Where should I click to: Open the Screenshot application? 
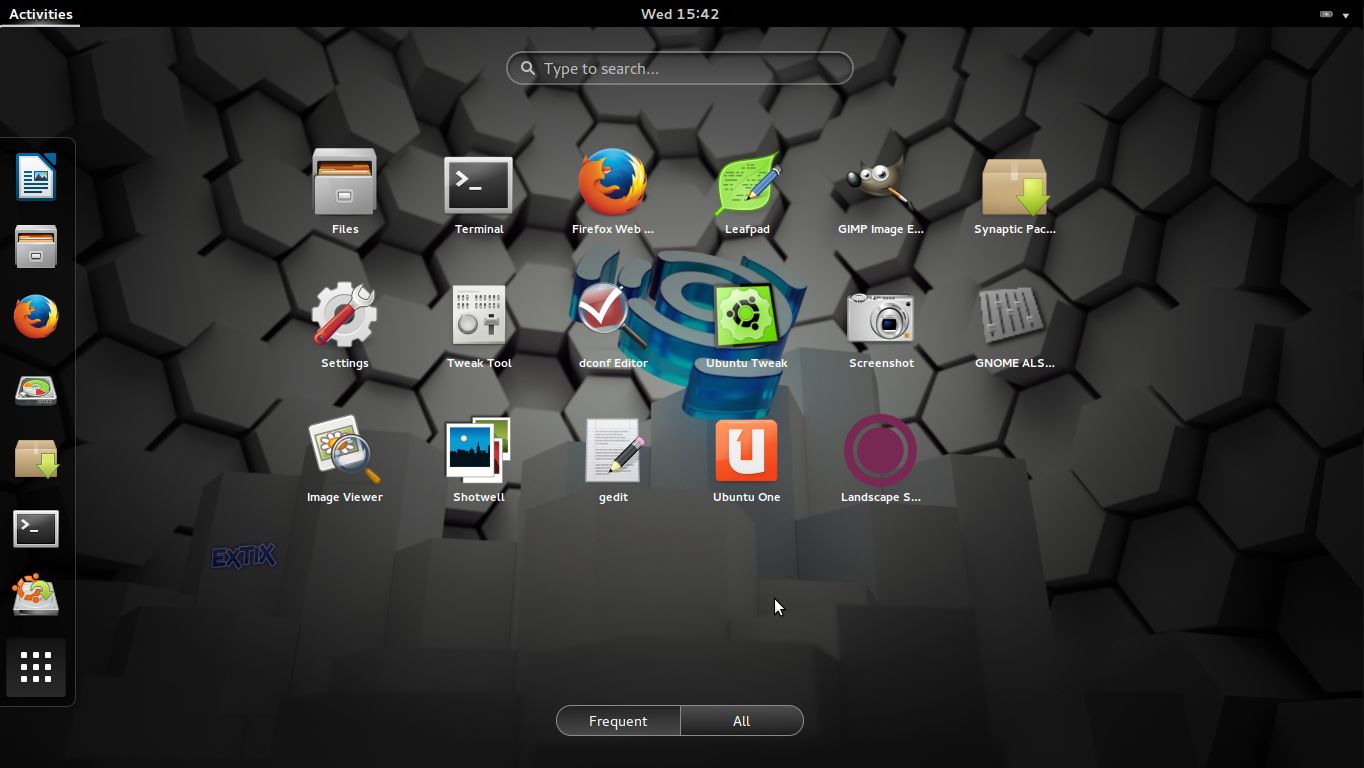[x=880, y=318]
